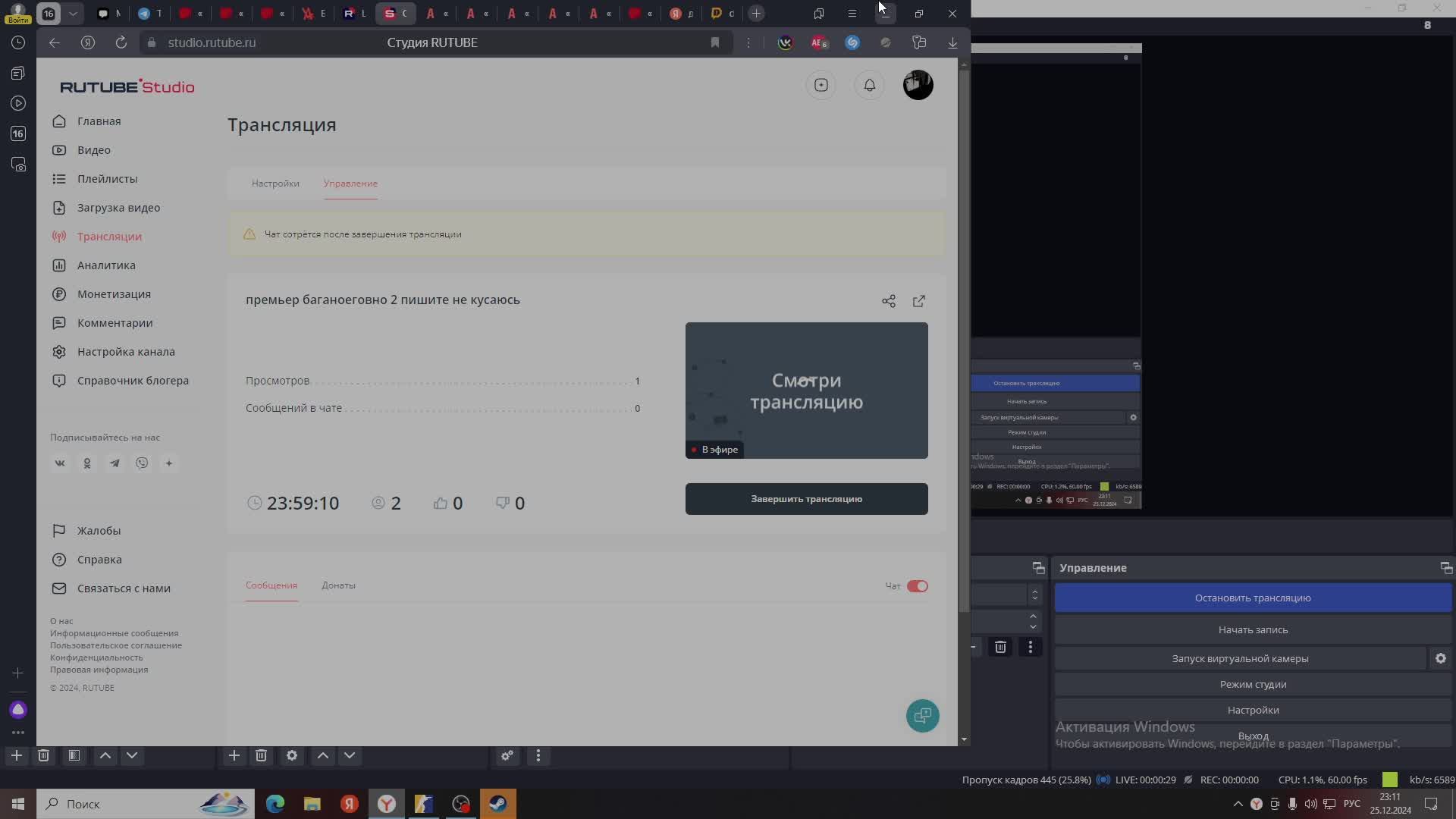The image size is (1456, 819).
Task: Switch to the Донаты tab
Action: pos(338,585)
